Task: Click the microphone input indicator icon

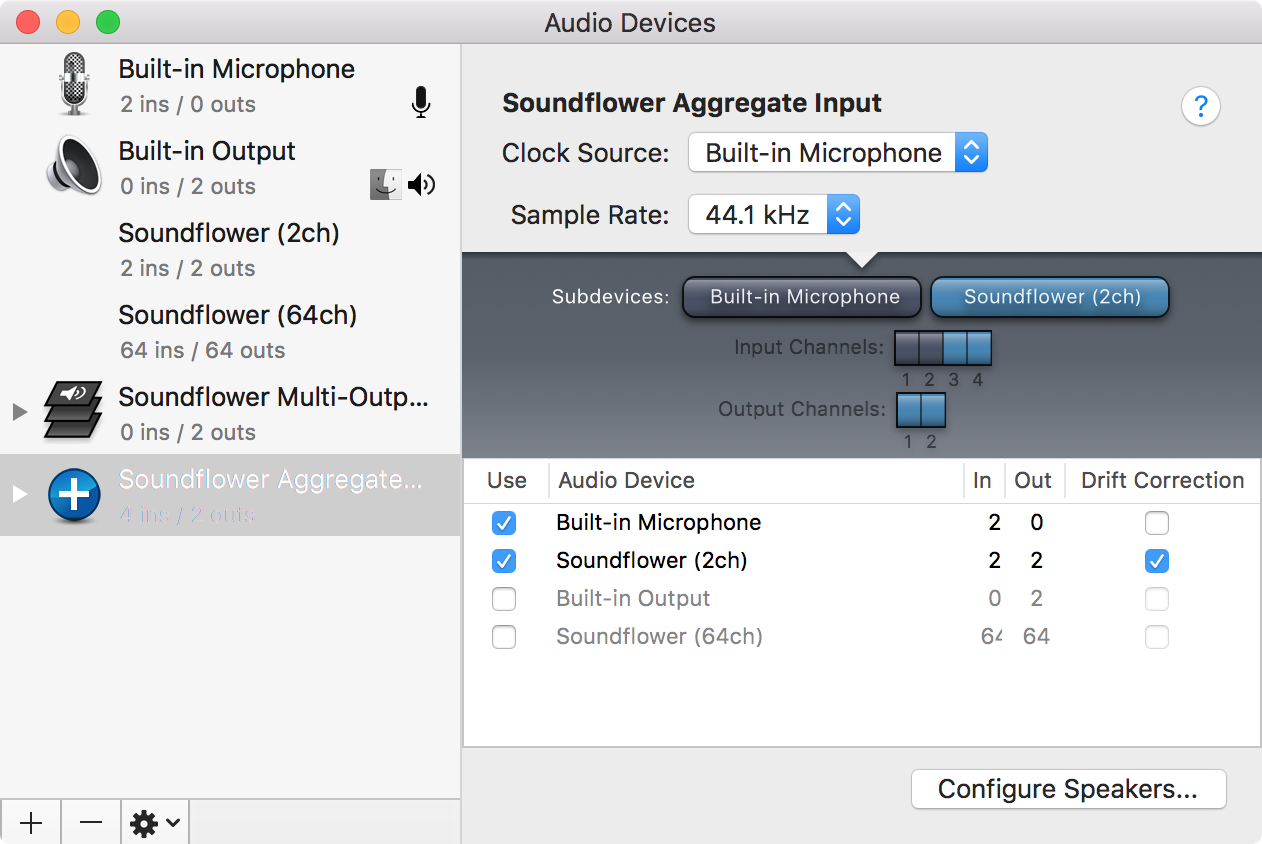Action: [x=420, y=102]
